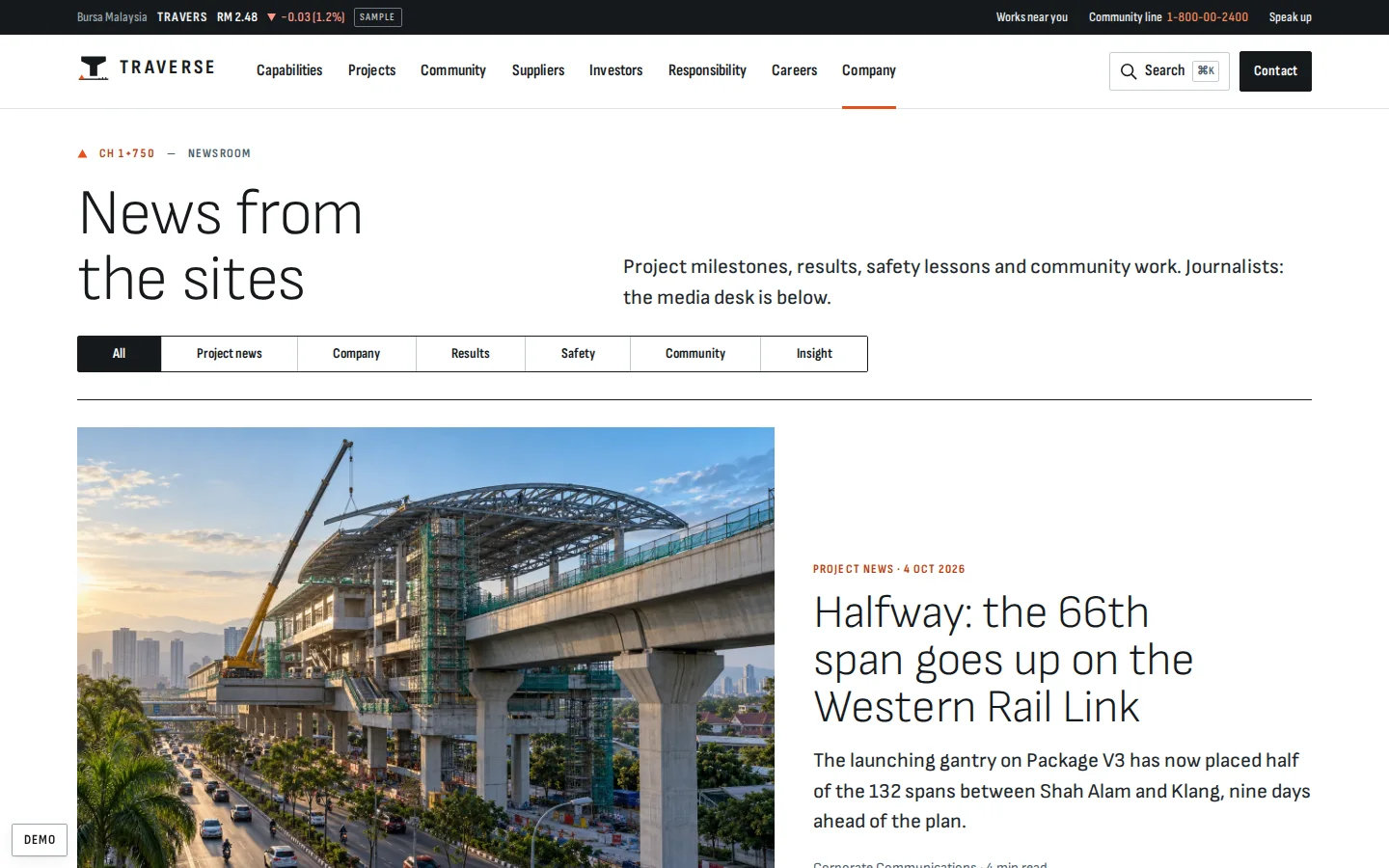Navigate to Responsibility
This screenshot has height=868, width=1389.
tap(707, 70)
